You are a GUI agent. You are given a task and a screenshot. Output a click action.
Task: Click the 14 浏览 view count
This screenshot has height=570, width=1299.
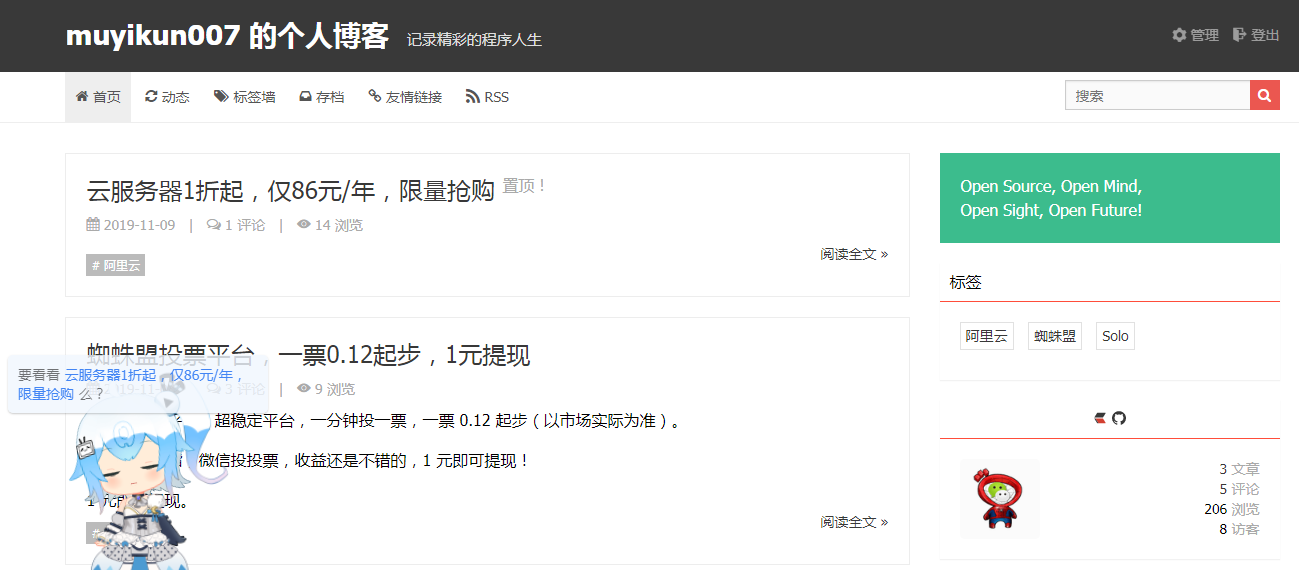(x=330, y=225)
